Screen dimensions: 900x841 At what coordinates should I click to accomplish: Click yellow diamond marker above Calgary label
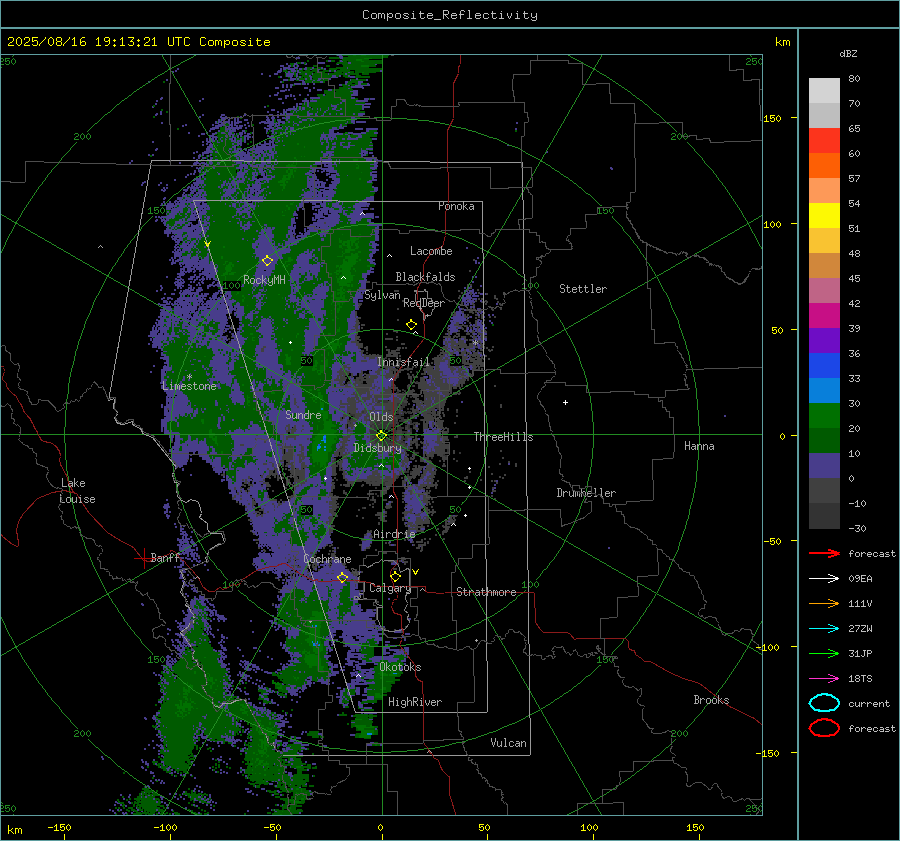[x=395, y=576]
